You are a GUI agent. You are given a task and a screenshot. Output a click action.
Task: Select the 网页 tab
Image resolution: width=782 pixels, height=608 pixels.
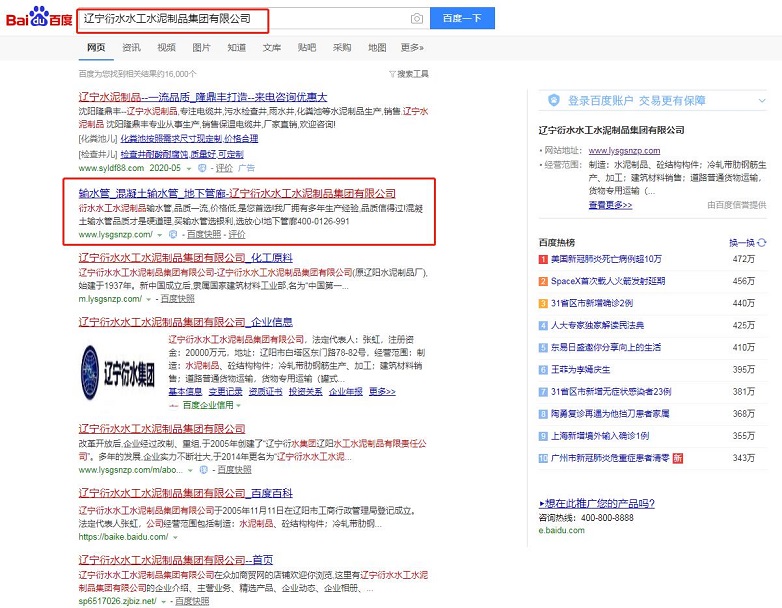tap(96, 47)
